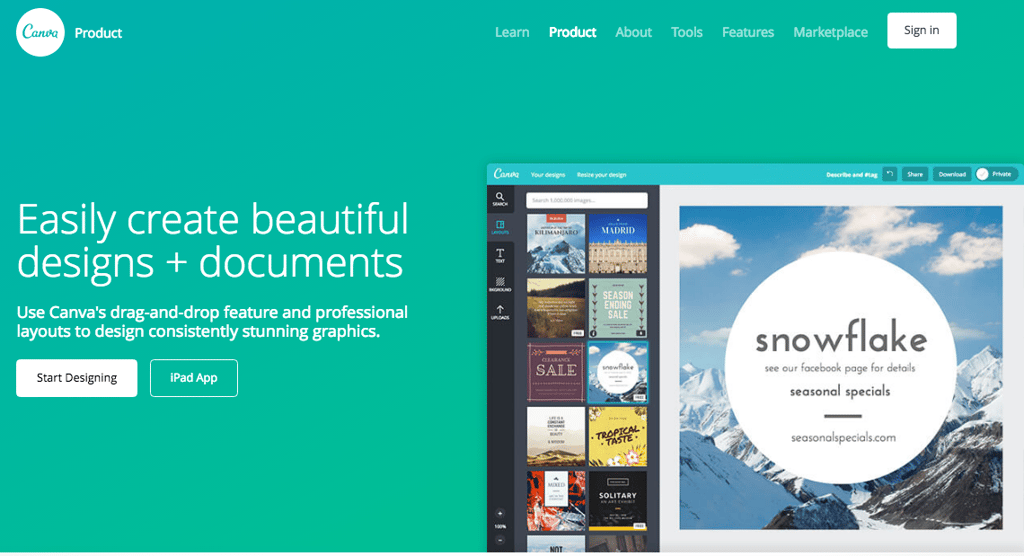
Task: Select the Tropical Taste layout thumbnail
Action: (x=618, y=436)
